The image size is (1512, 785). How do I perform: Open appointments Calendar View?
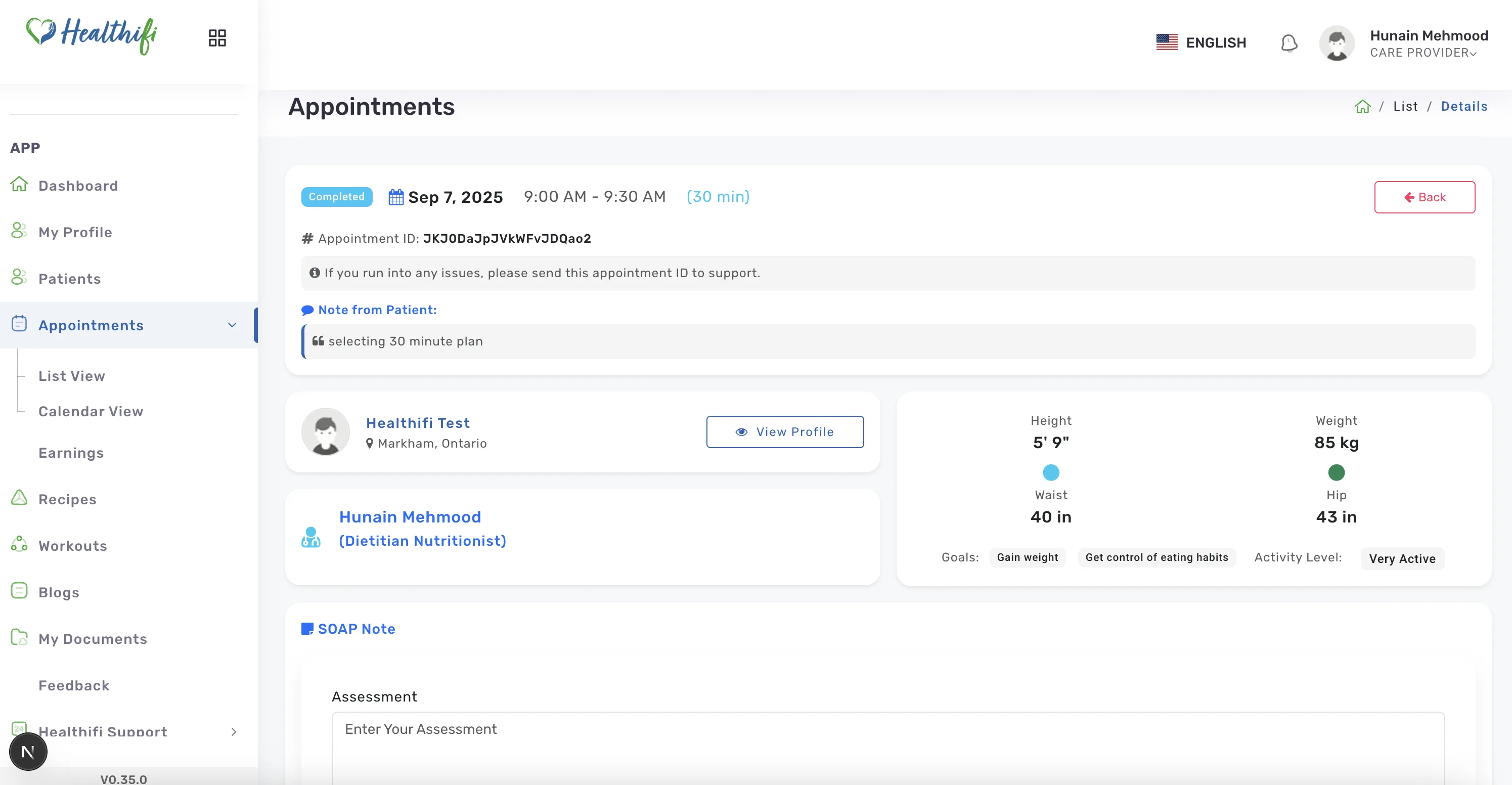tap(91, 411)
